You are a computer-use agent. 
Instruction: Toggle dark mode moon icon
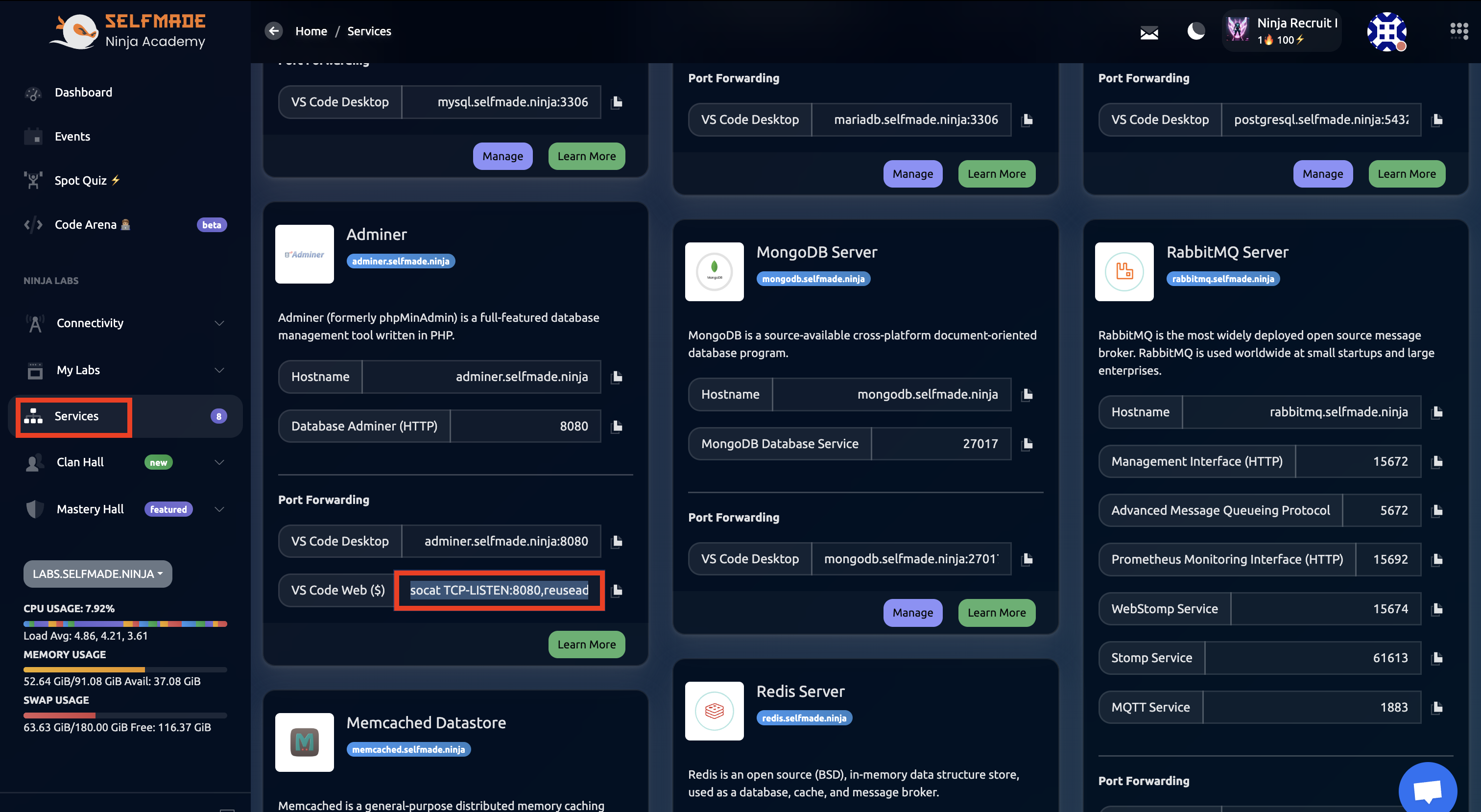coord(1196,31)
